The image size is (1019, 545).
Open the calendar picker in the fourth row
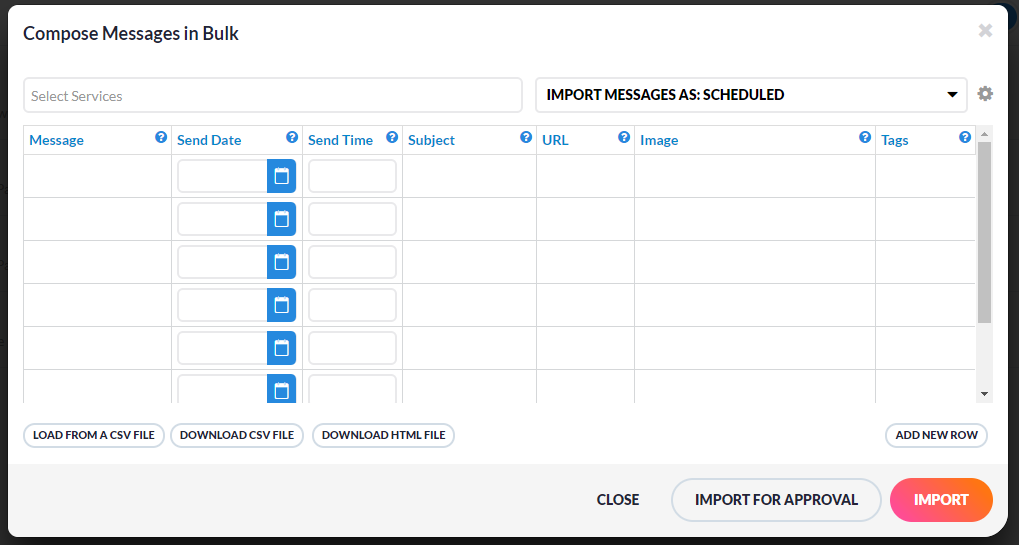[281, 305]
